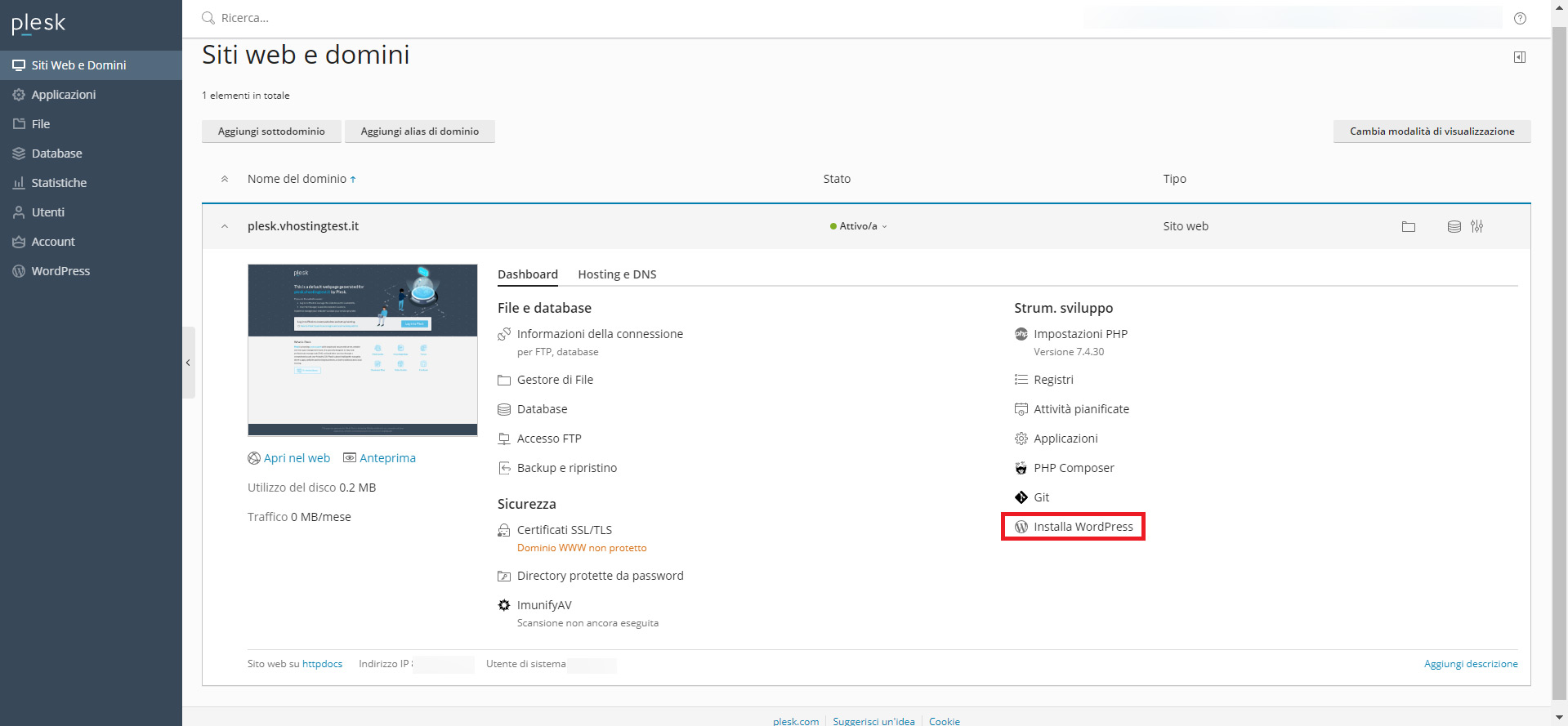Click Dominio WWW non protetto warning

coord(582,548)
